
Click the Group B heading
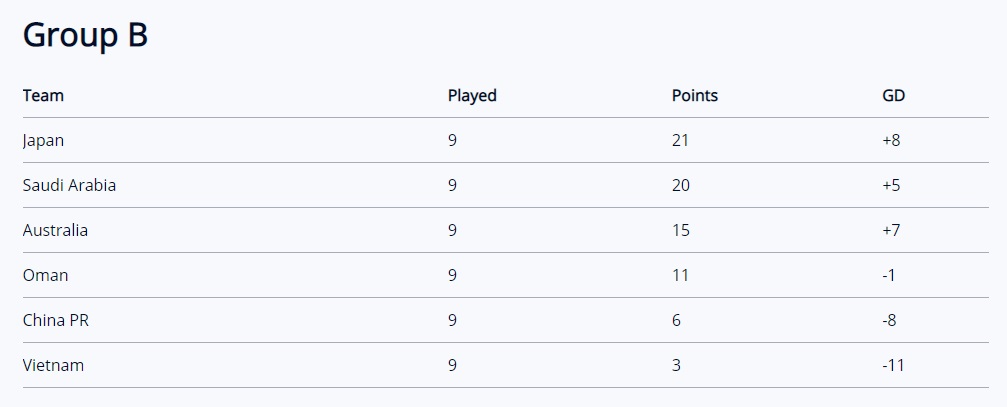(x=85, y=35)
